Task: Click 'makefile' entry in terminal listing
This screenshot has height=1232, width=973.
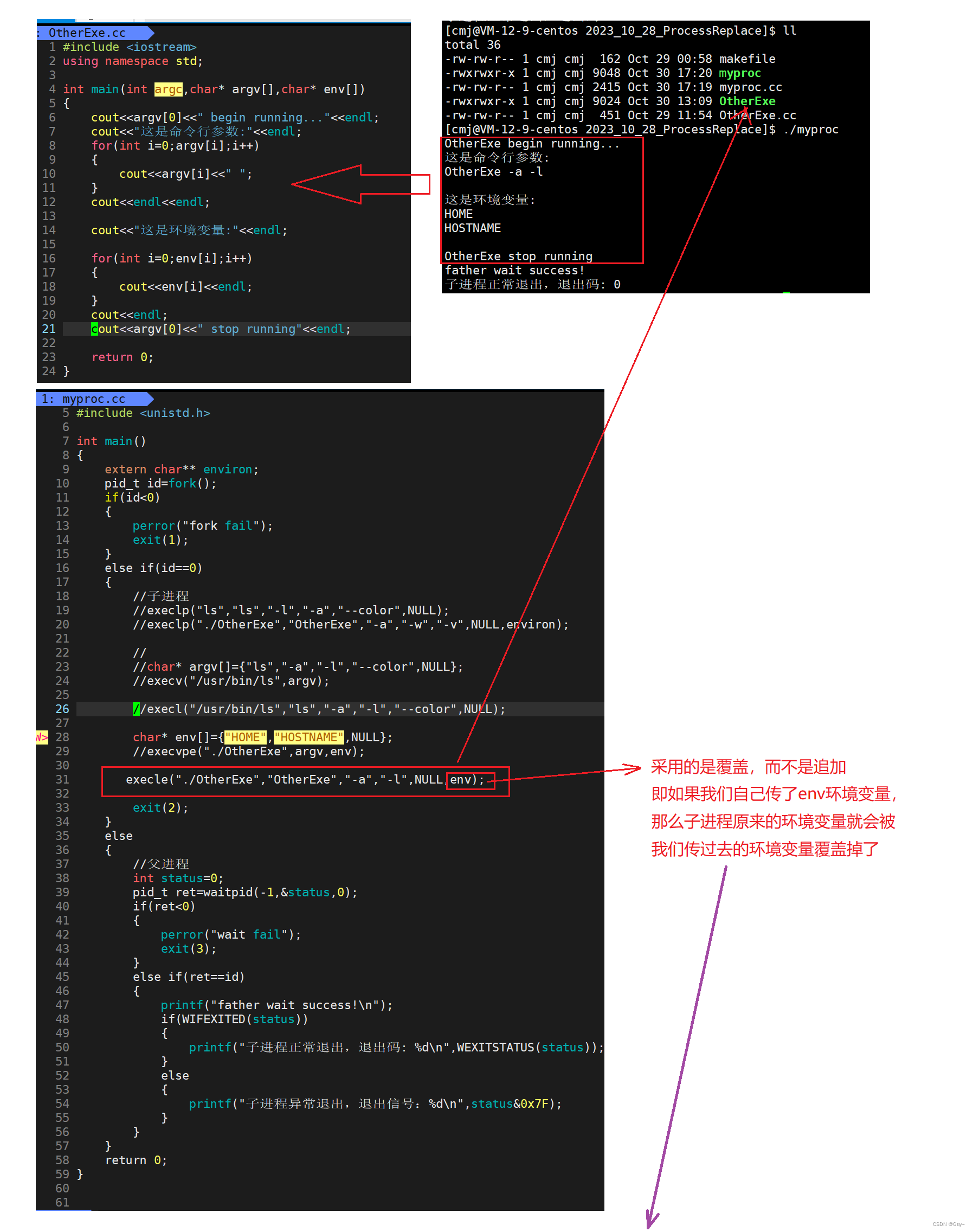Action: 748,59
